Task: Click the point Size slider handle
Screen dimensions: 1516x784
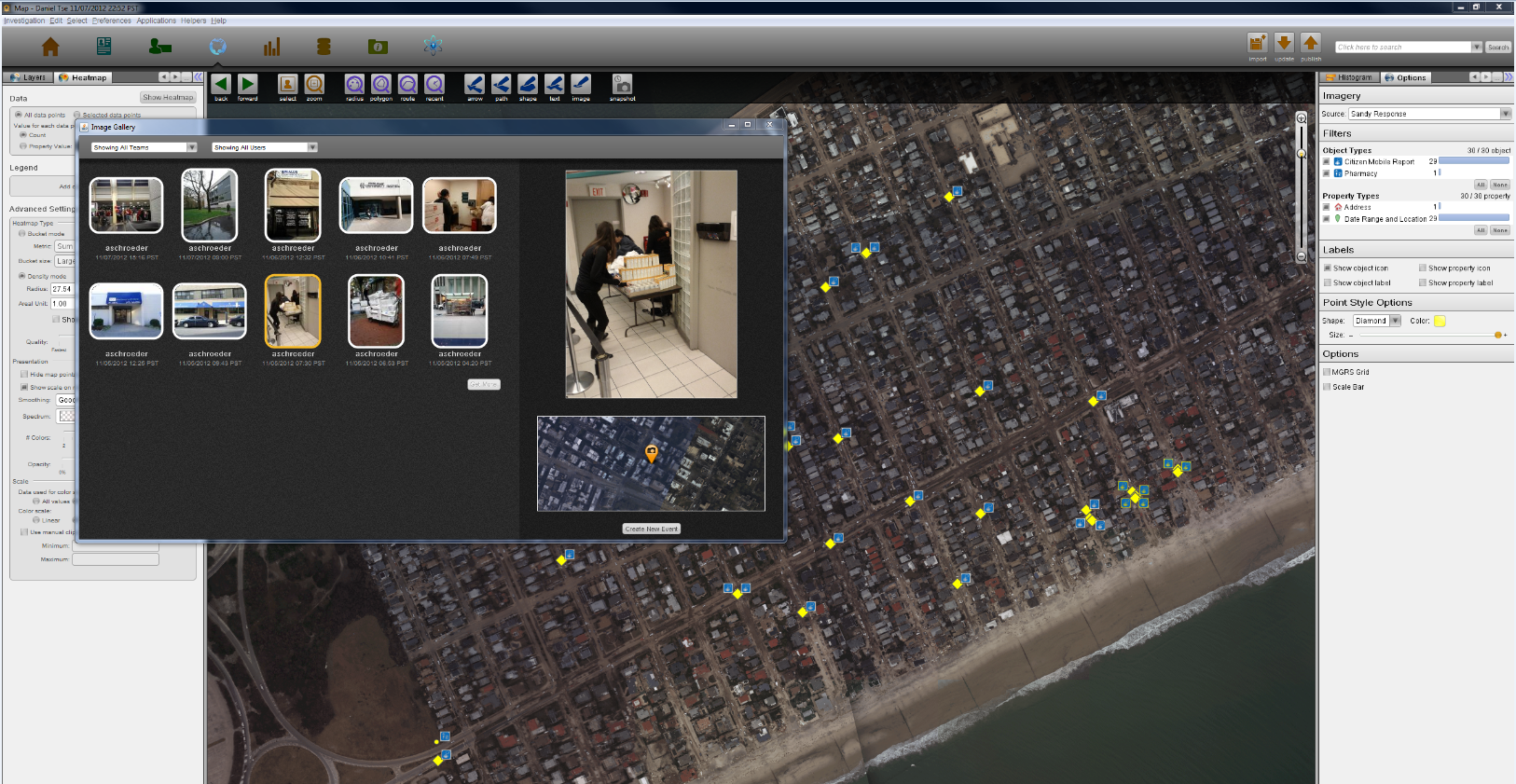Action: (1498, 335)
